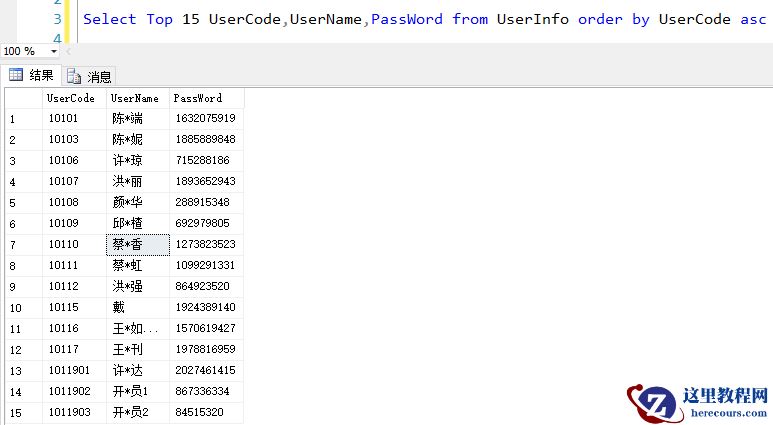Click the PassWord column header

[198, 98]
